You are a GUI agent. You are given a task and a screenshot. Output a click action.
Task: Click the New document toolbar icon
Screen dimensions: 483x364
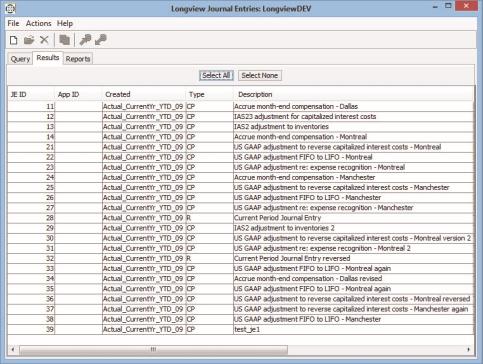(14, 40)
